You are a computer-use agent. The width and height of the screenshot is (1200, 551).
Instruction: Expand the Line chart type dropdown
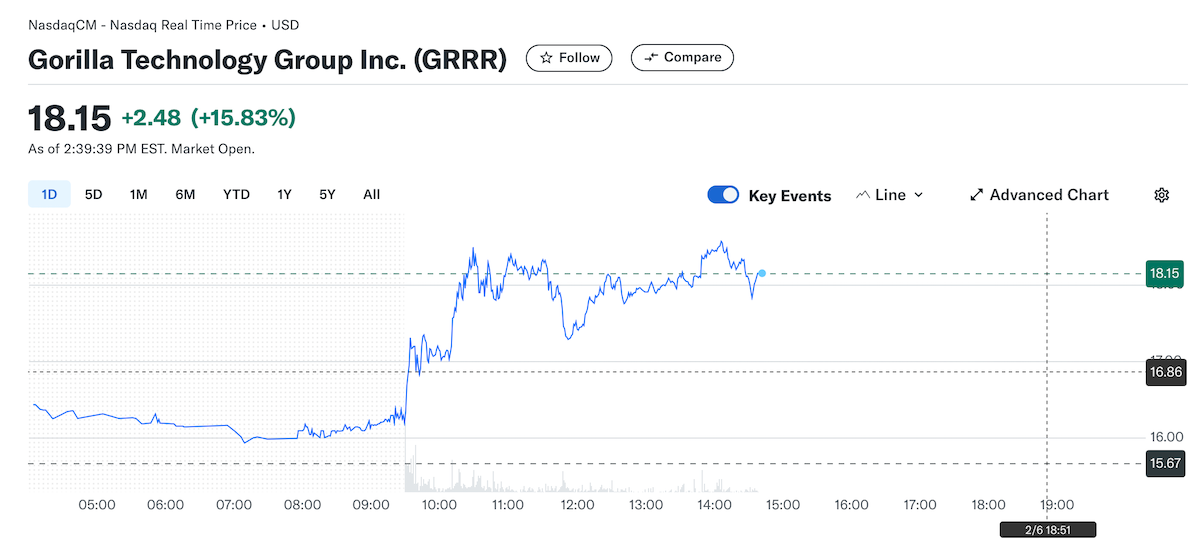click(x=919, y=195)
